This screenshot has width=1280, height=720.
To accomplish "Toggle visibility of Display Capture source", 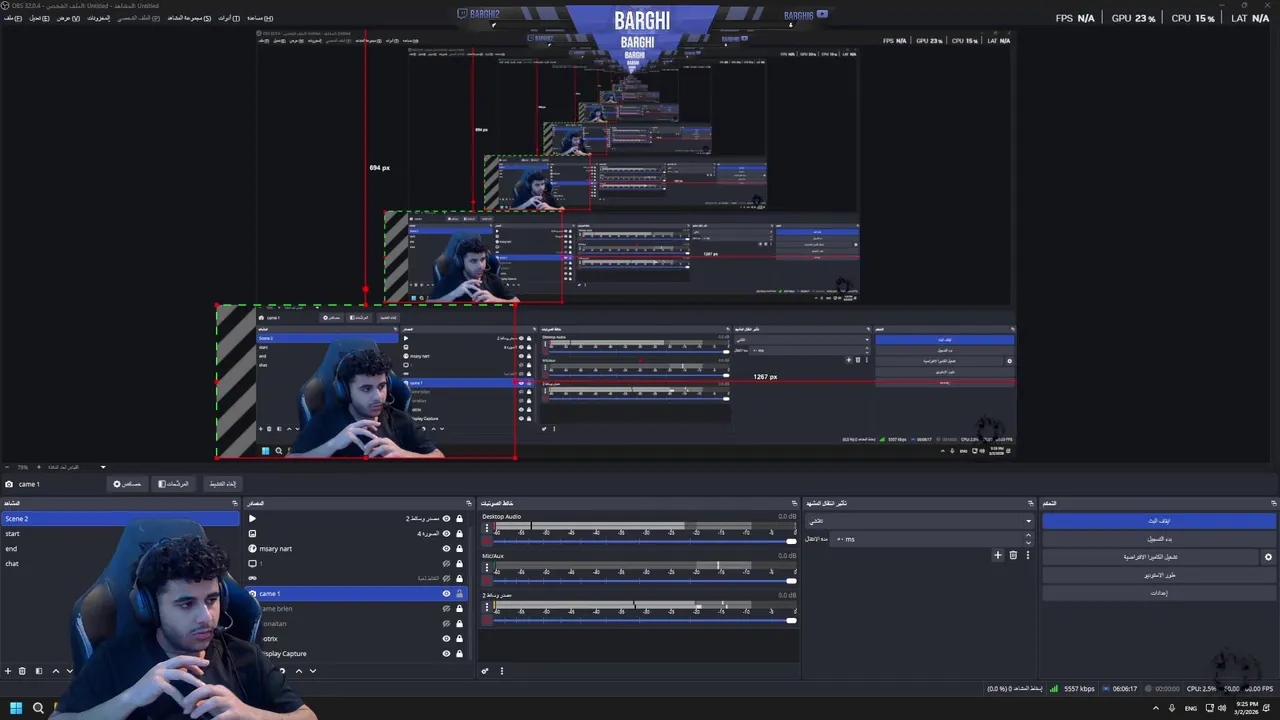I will pyautogui.click(x=446, y=653).
